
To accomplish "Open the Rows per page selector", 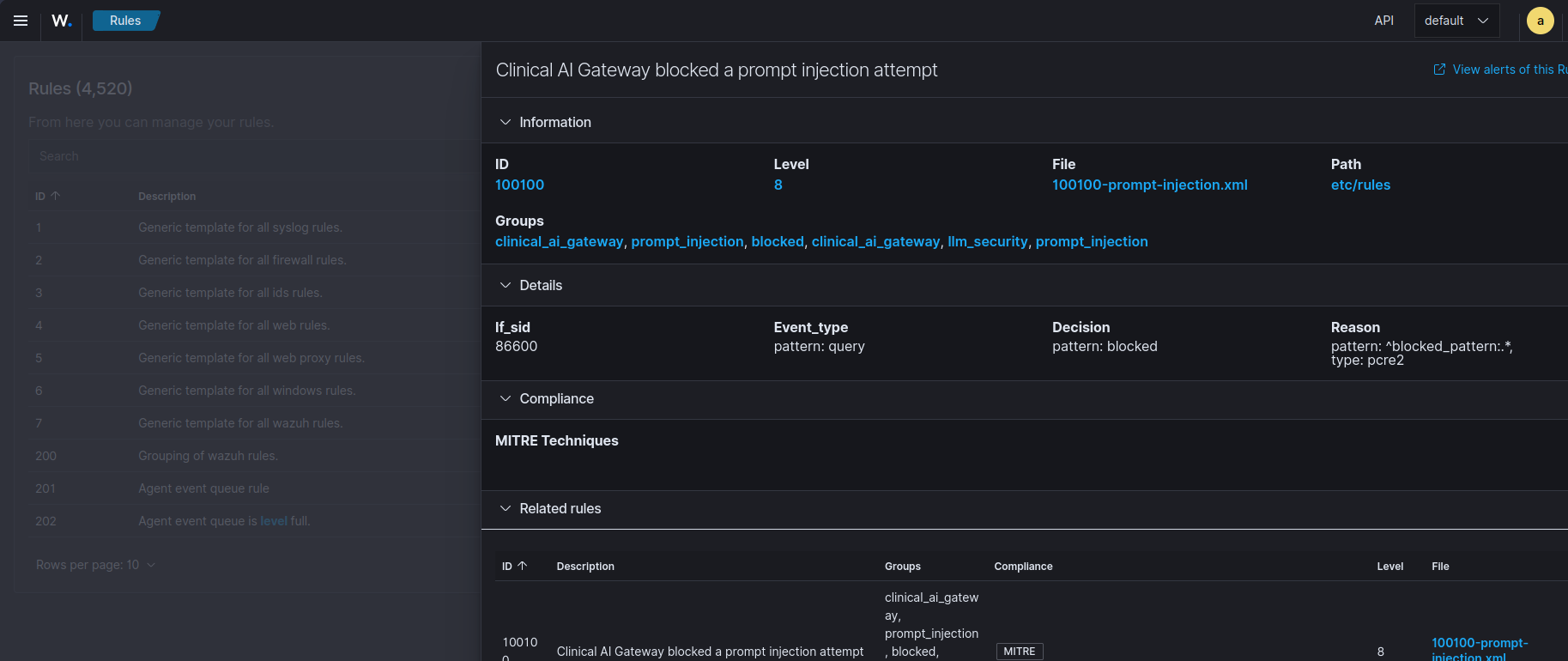I will 95,565.
